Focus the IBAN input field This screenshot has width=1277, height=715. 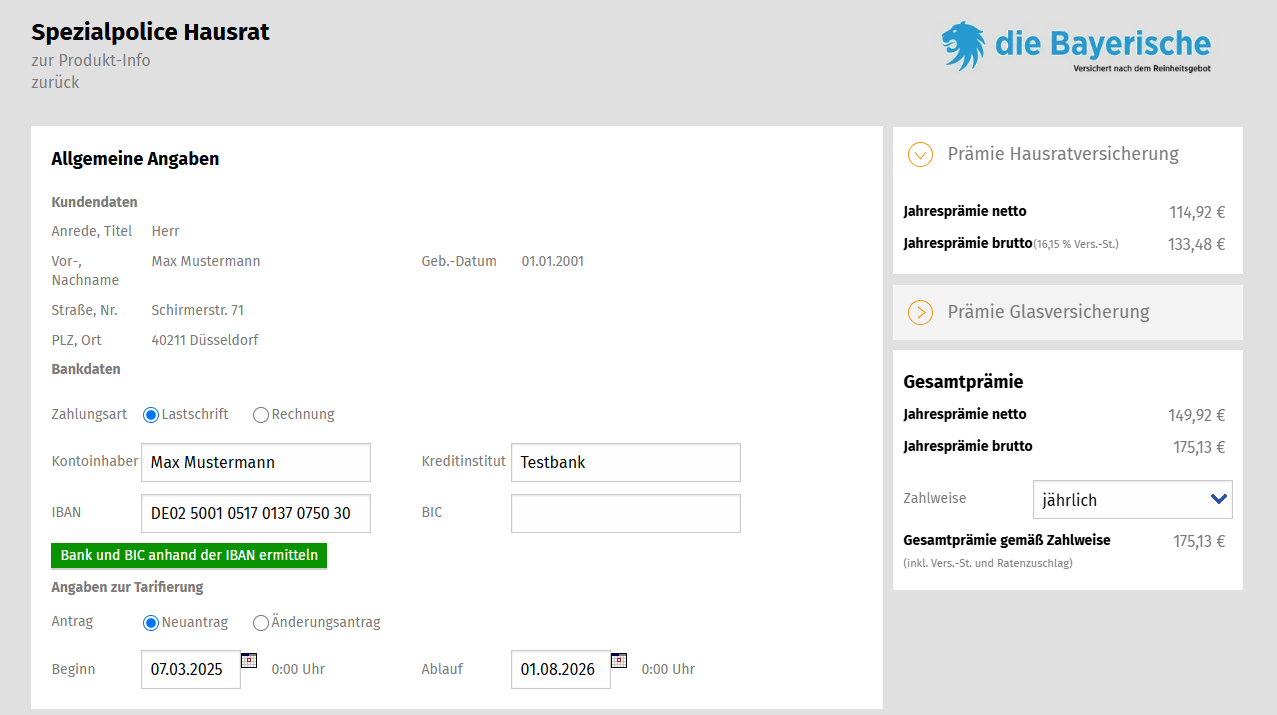(x=256, y=513)
